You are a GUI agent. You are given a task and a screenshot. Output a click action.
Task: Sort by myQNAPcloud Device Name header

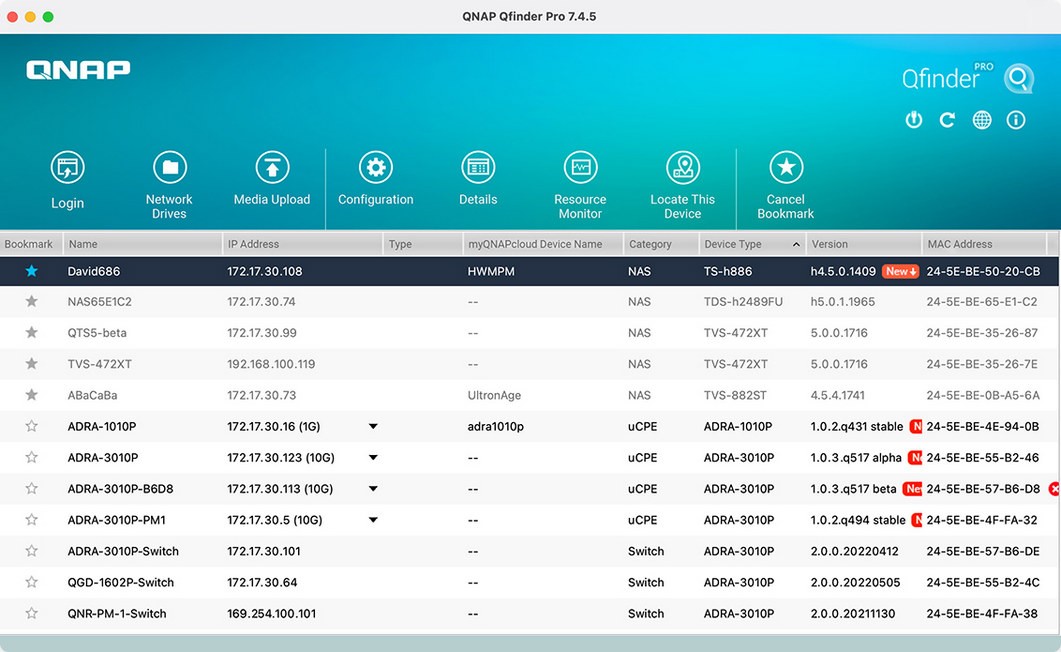click(x=543, y=244)
